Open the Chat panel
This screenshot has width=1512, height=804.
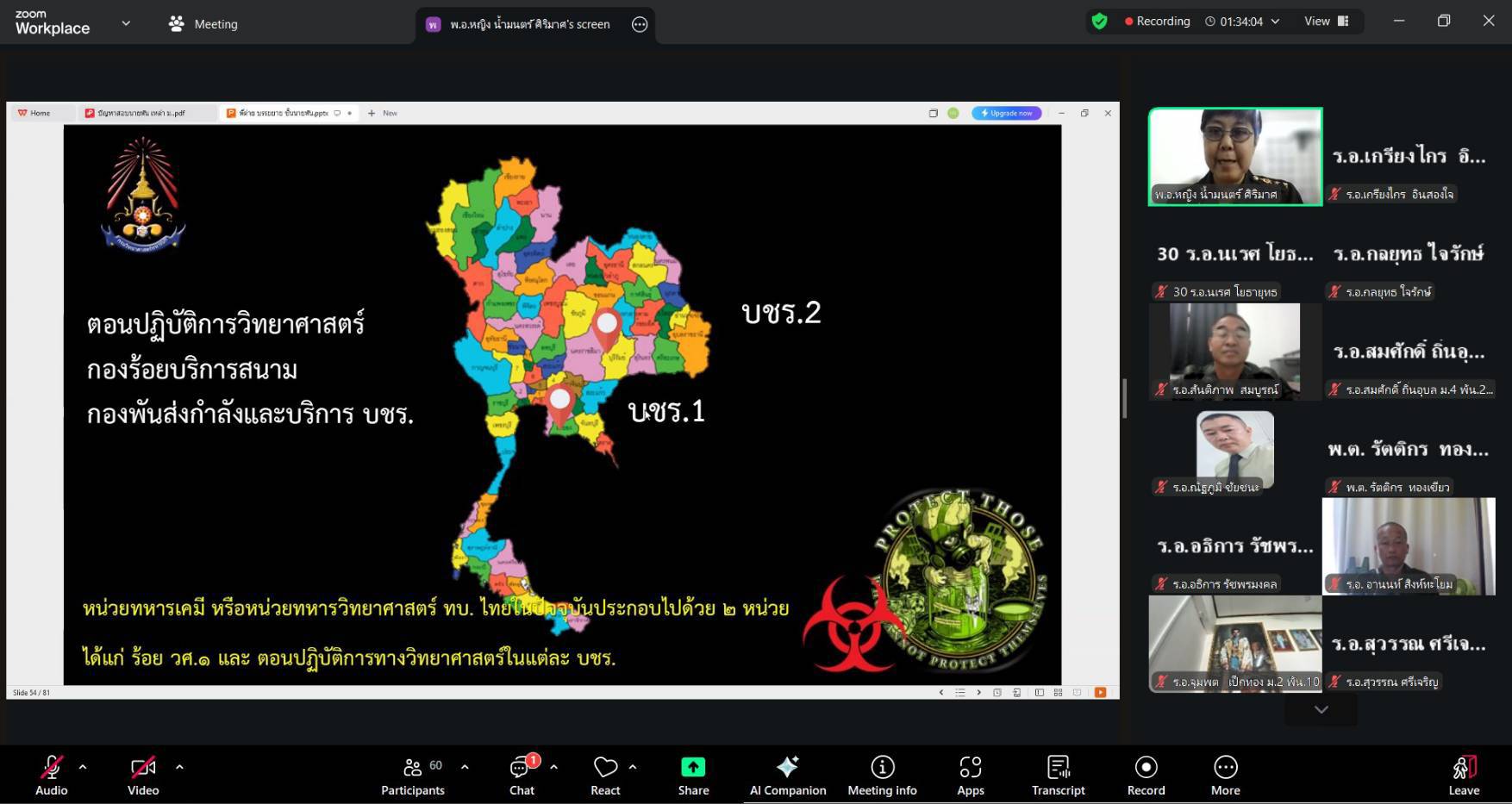click(x=522, y=776)
